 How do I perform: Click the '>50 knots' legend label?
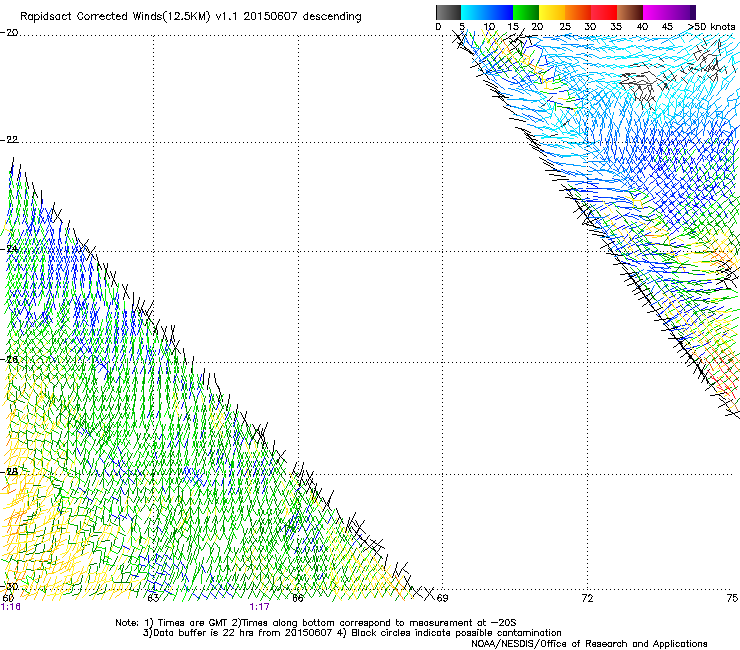click(x=711, y=26)
